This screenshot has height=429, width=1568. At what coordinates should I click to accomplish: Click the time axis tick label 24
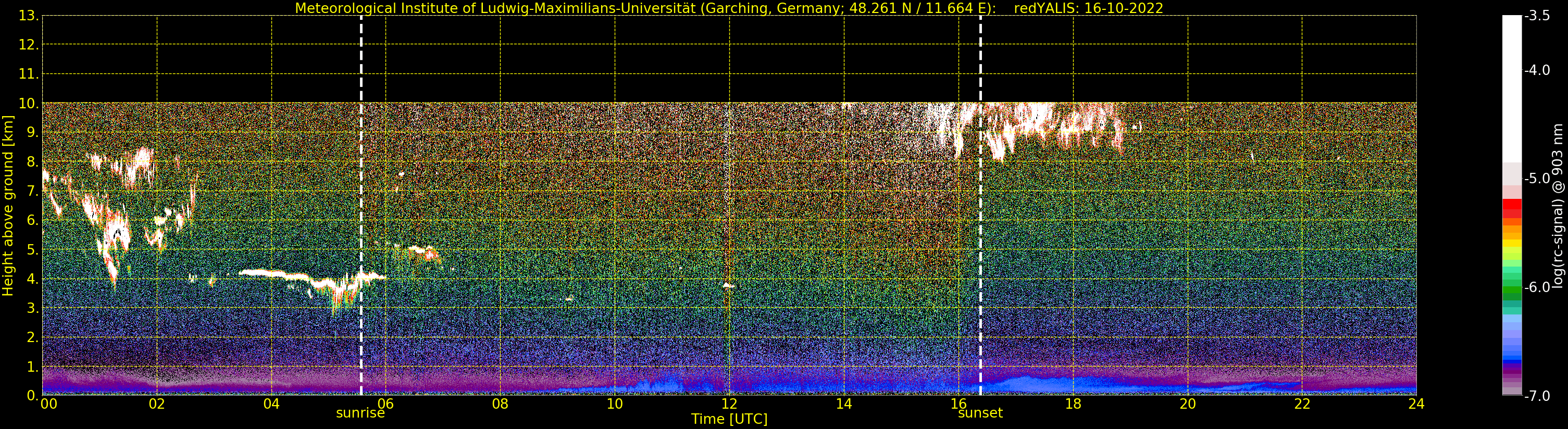click(x=1416, y=404)
